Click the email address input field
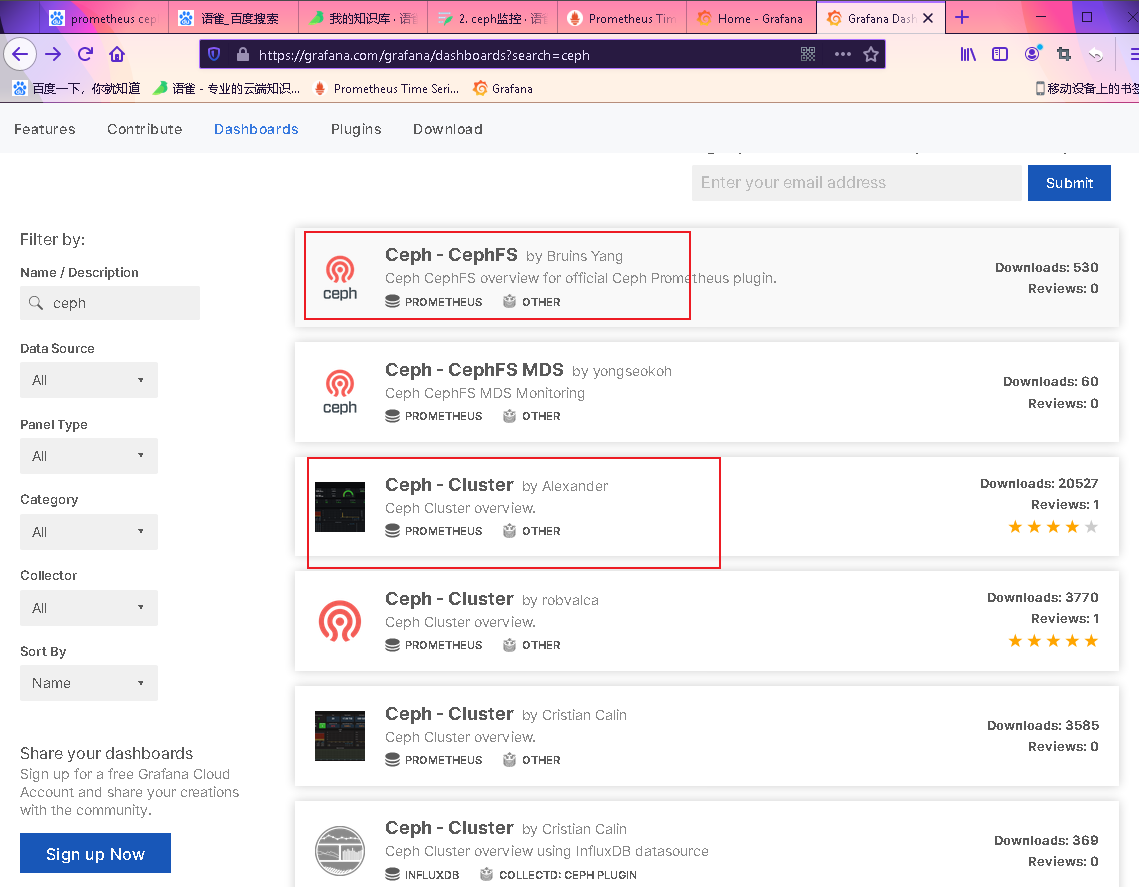 (x=856, y=183)
